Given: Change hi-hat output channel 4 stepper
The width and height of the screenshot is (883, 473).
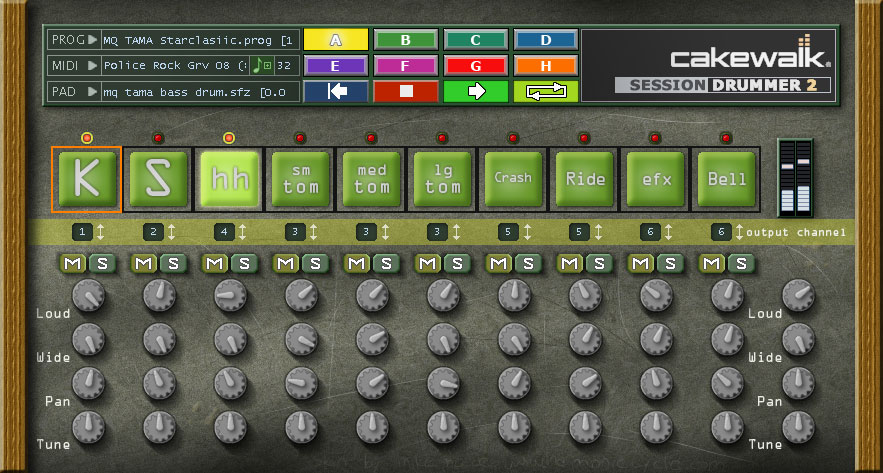Looking at the screenshot, I should (242, 232).
